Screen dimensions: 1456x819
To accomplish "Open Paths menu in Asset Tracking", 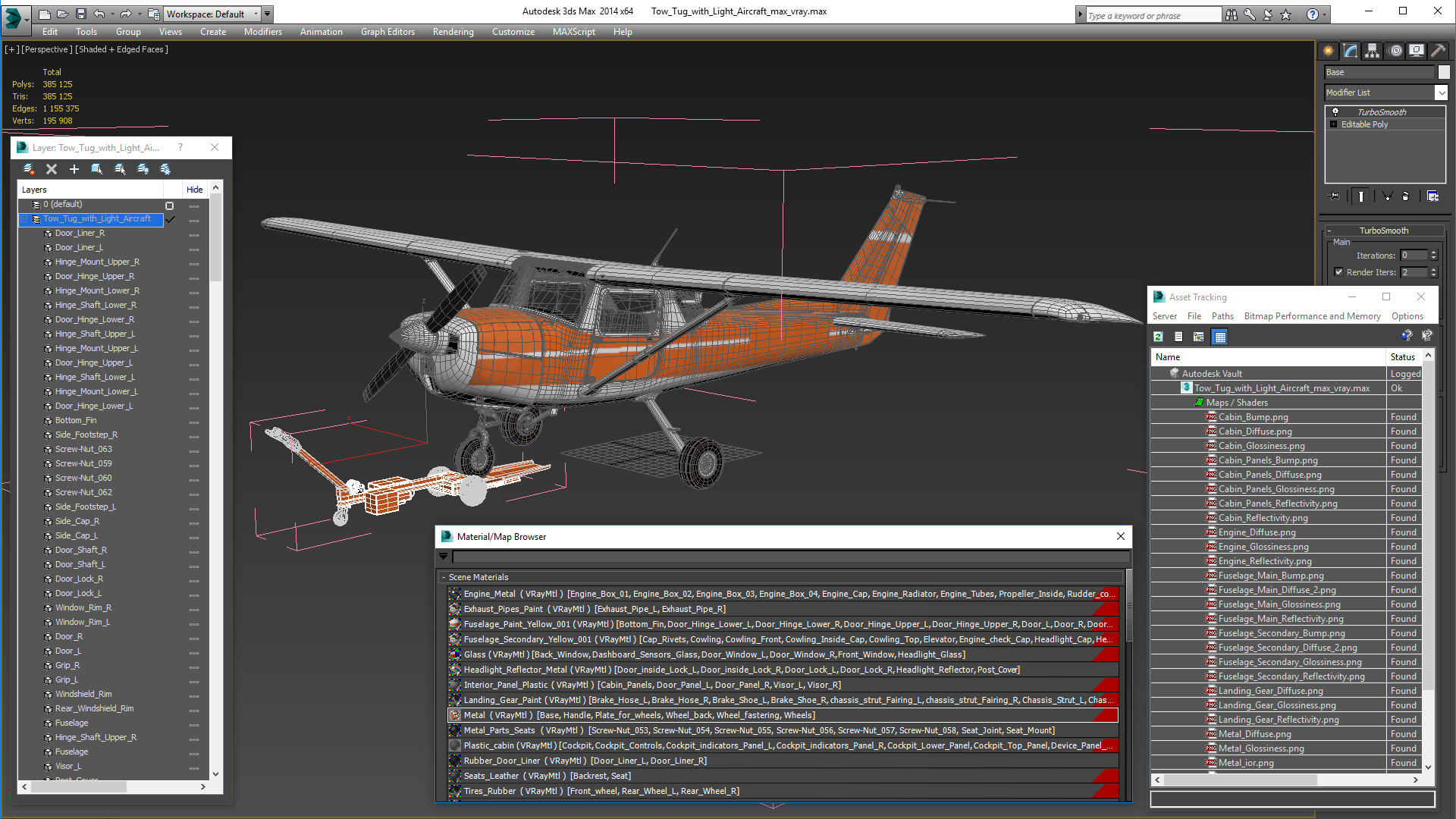I will pyautogui.click(x=1222, y=316).
